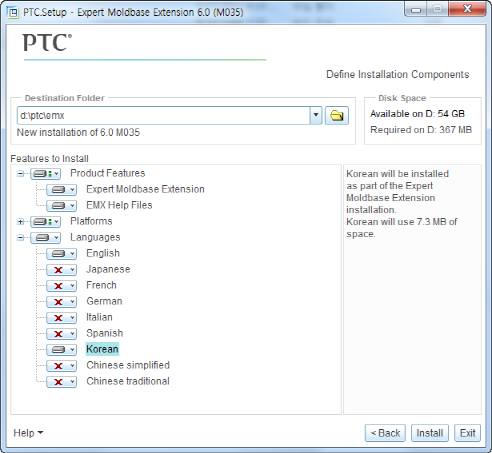Toggle Korean language install icon

62,349
